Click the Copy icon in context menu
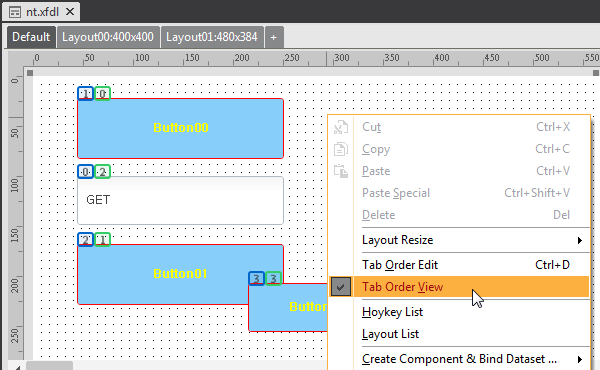This screenshot has height=370, width=600. 341,149
